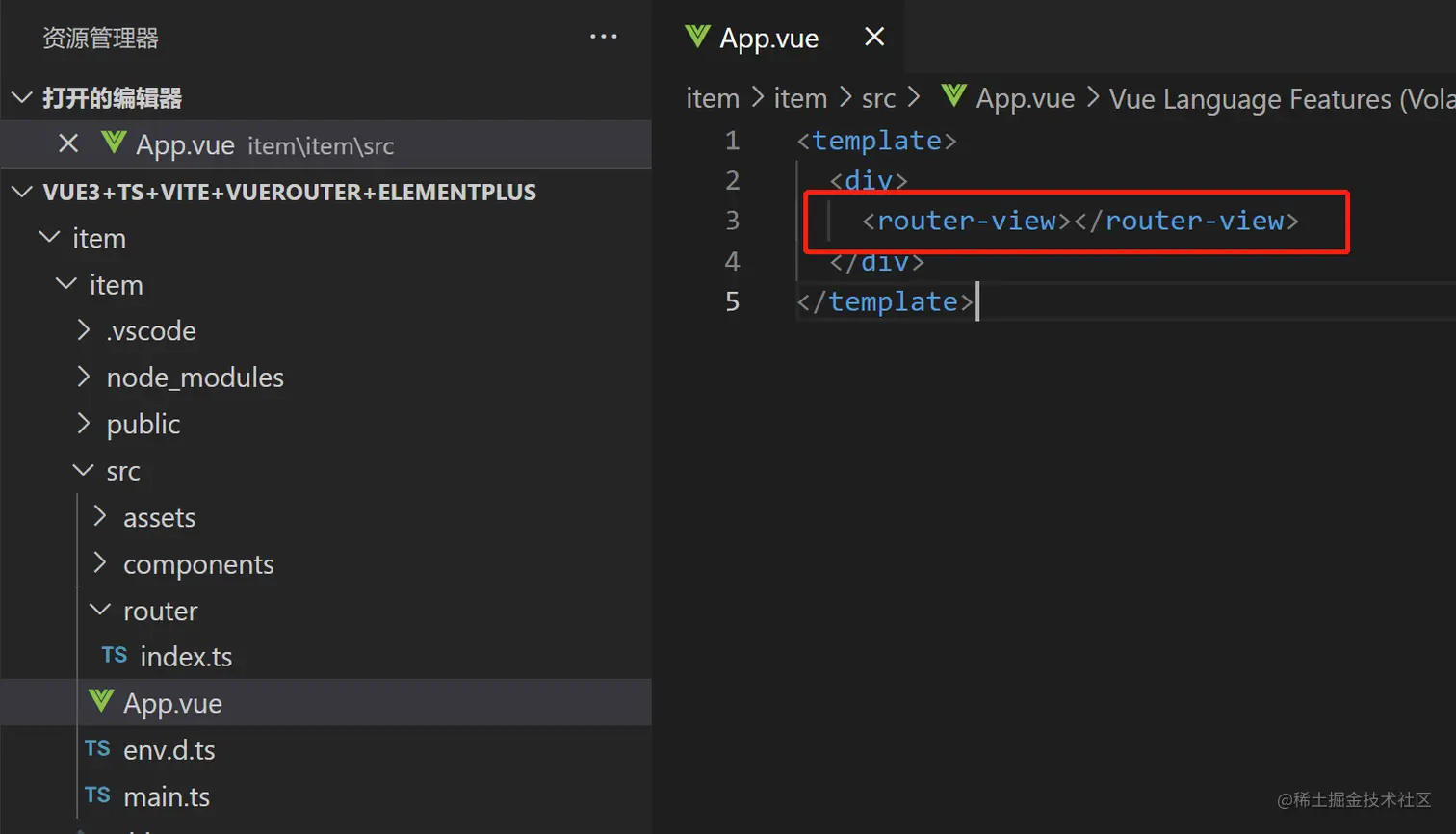Click the Vue icon beside App.vue in tree
The height and width of the screenshot is (834, 1456).
pyautogui.click(x=101, y=702)
